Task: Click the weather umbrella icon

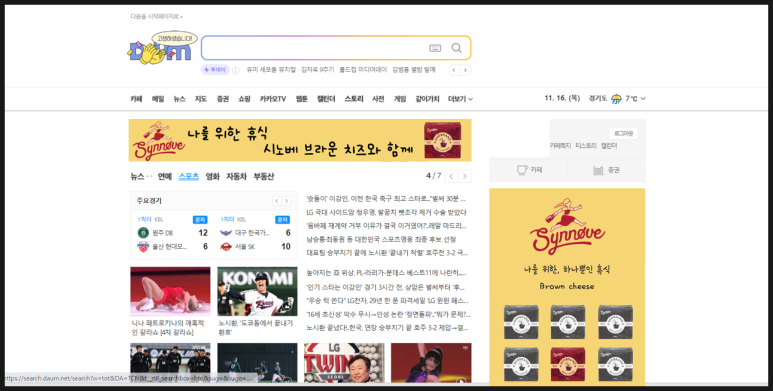Action: [616, 99]
